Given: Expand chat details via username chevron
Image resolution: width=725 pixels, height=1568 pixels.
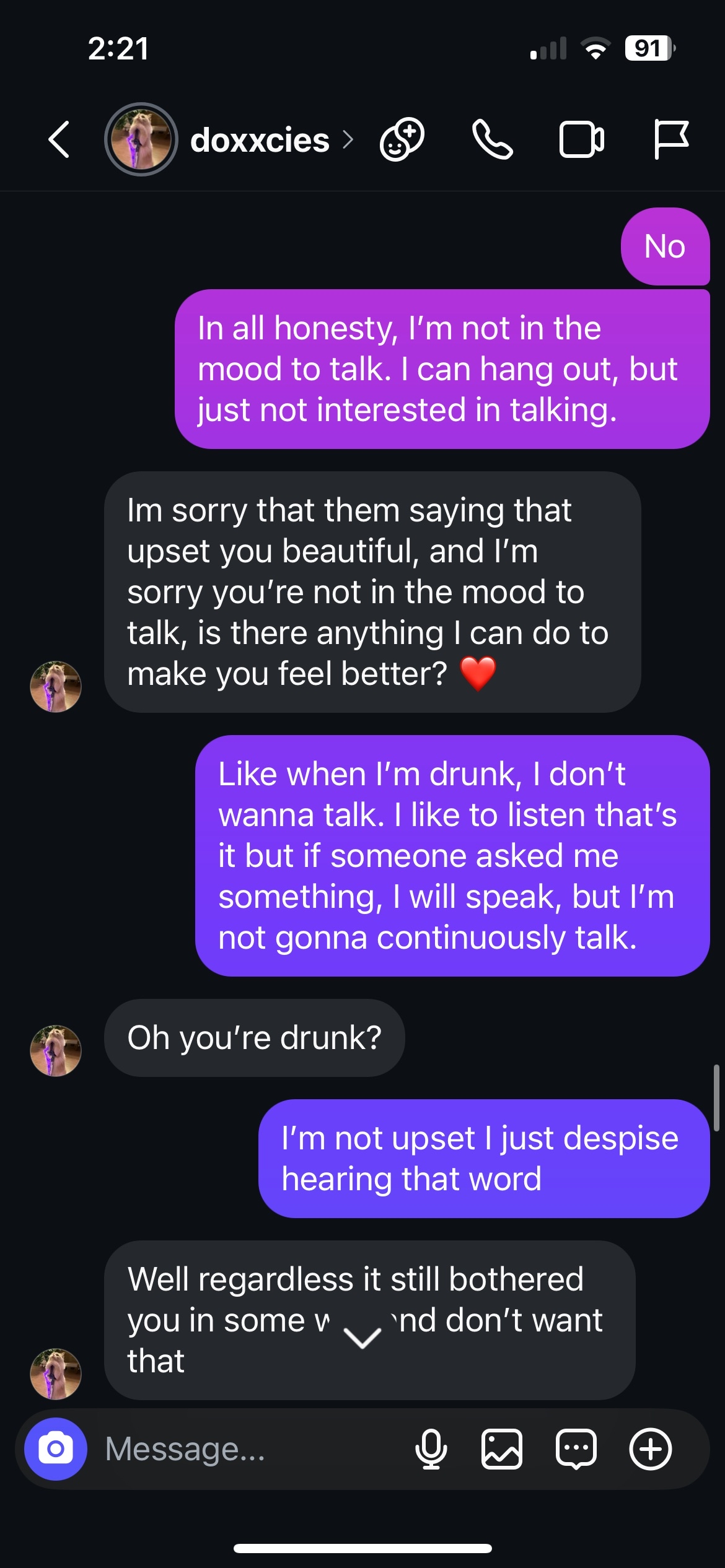Looking at the screenshot, I should pos(348,140).
